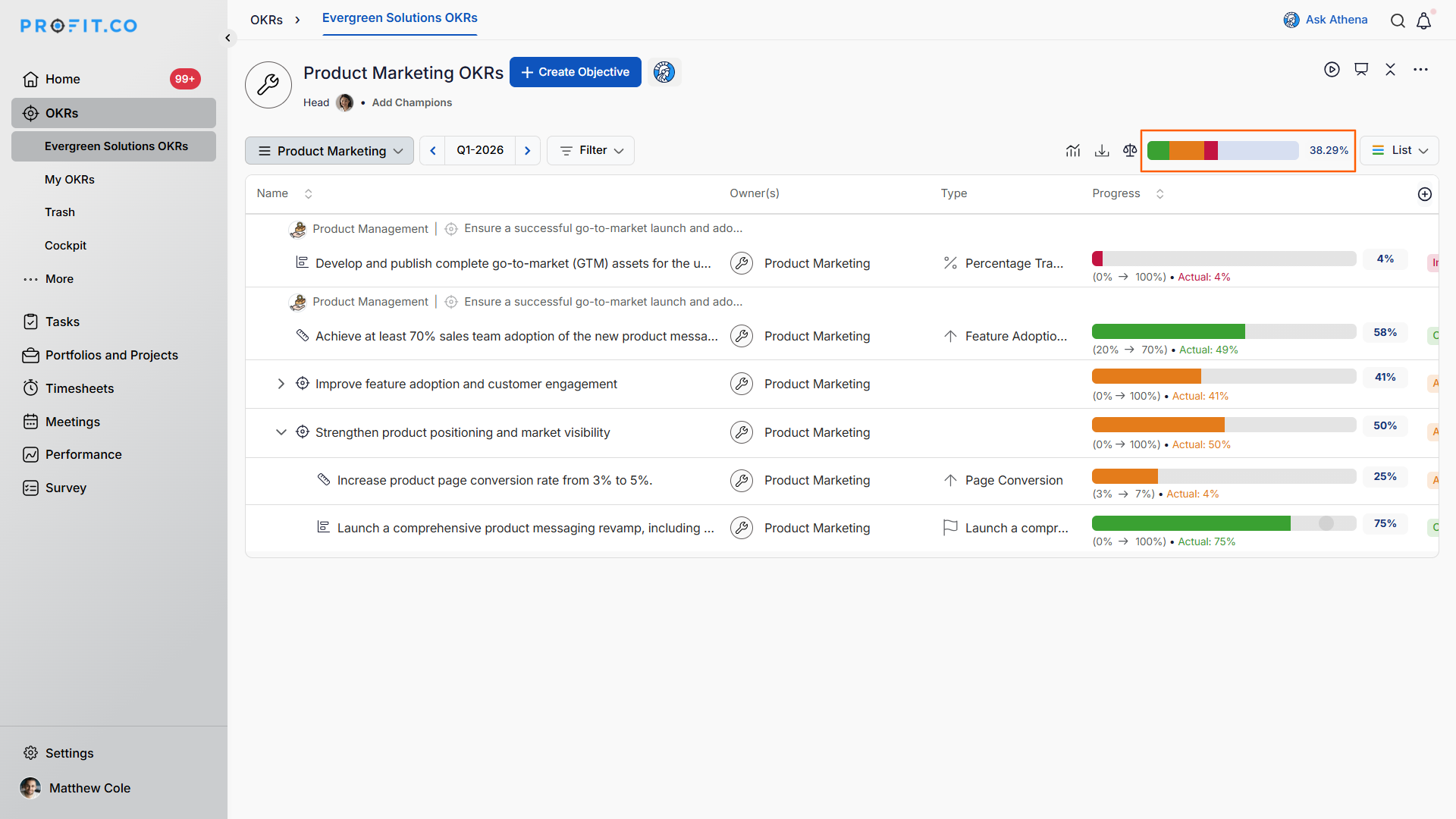This screenshot has height=819, width=1456.
Task: Open the notifications bell
Action: click(x=1424, y=20)
